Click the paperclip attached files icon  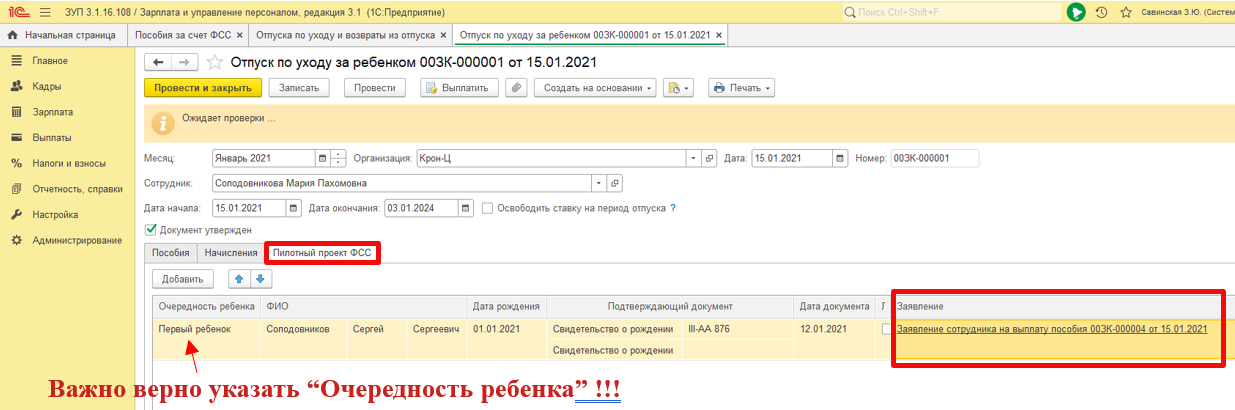tap(516, 88)
